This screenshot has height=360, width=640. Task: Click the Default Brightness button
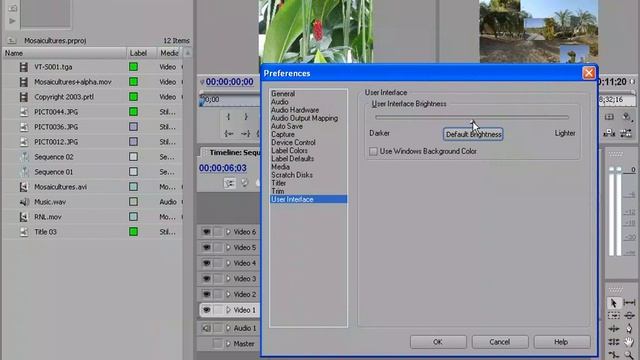473,134
